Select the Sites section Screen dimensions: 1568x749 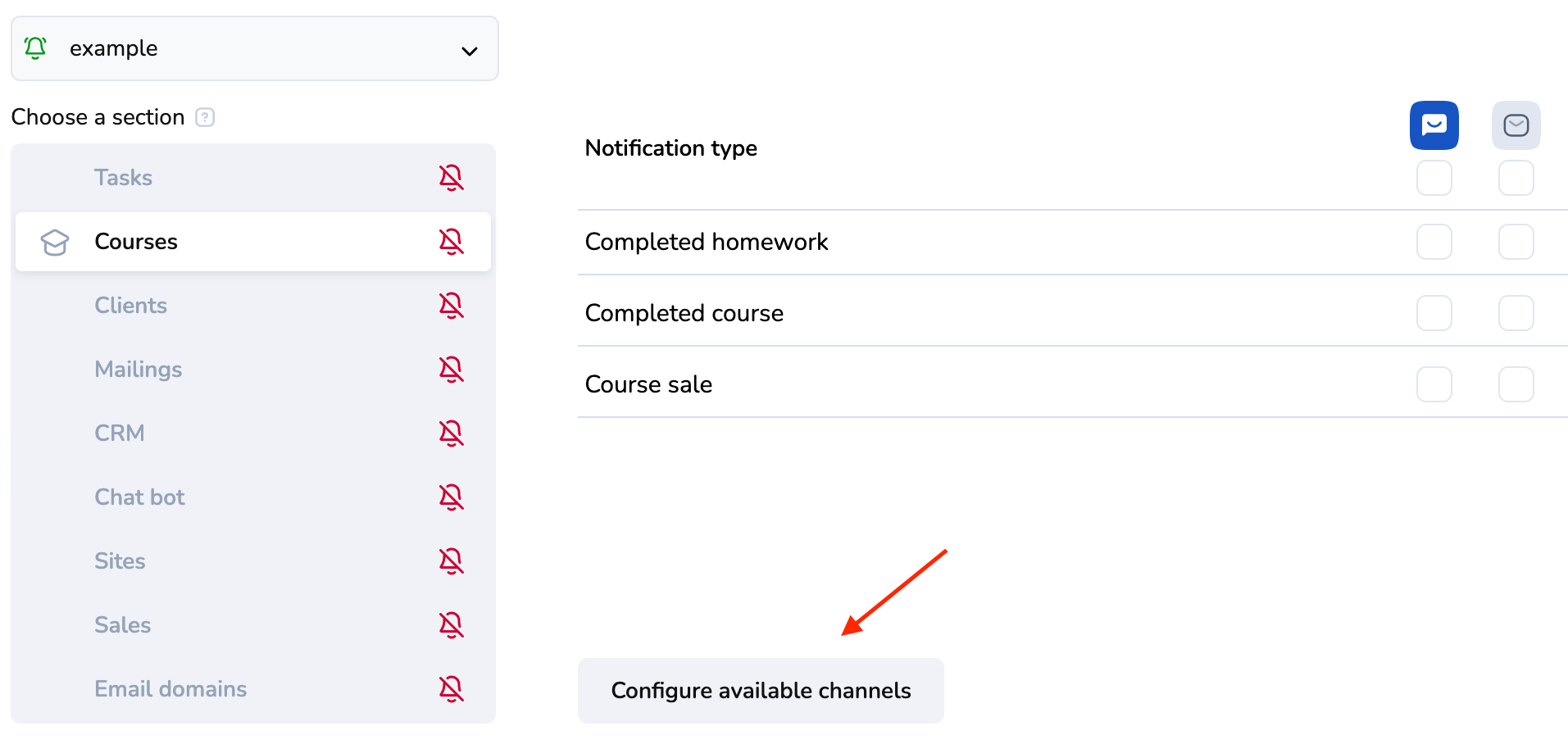[120, 561]
